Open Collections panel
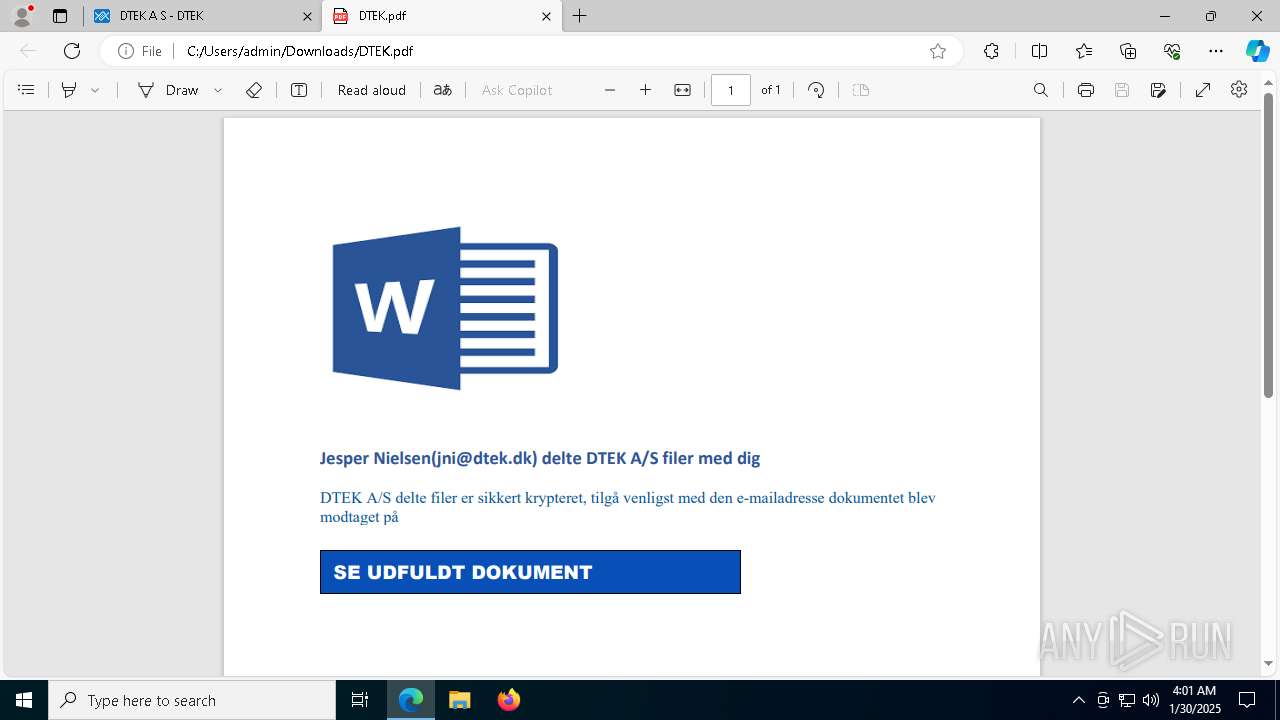The image size is (1280, 720). tap(1128, 51)
